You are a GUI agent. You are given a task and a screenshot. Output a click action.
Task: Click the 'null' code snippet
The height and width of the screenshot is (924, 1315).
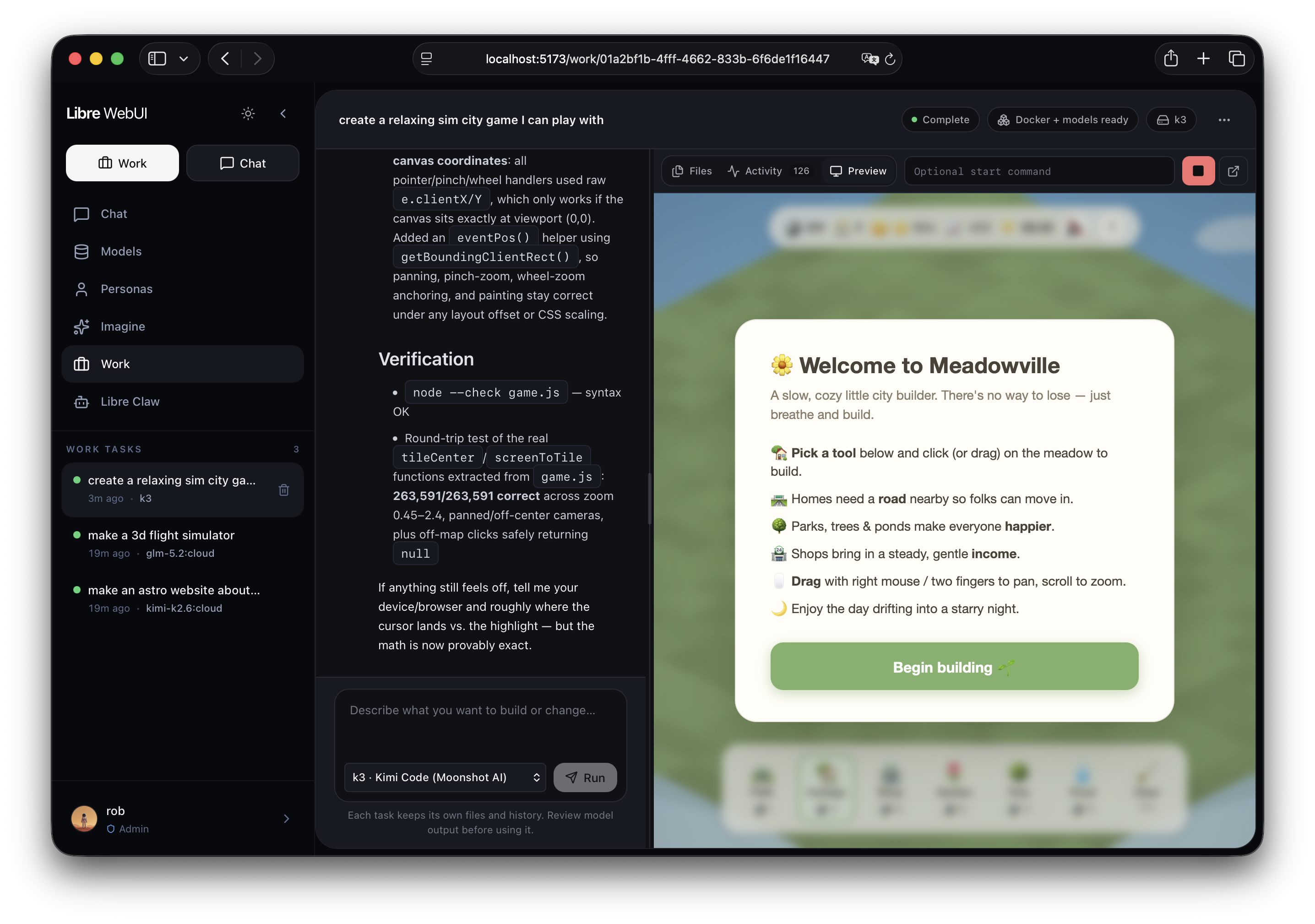click(x=415, y=554)
